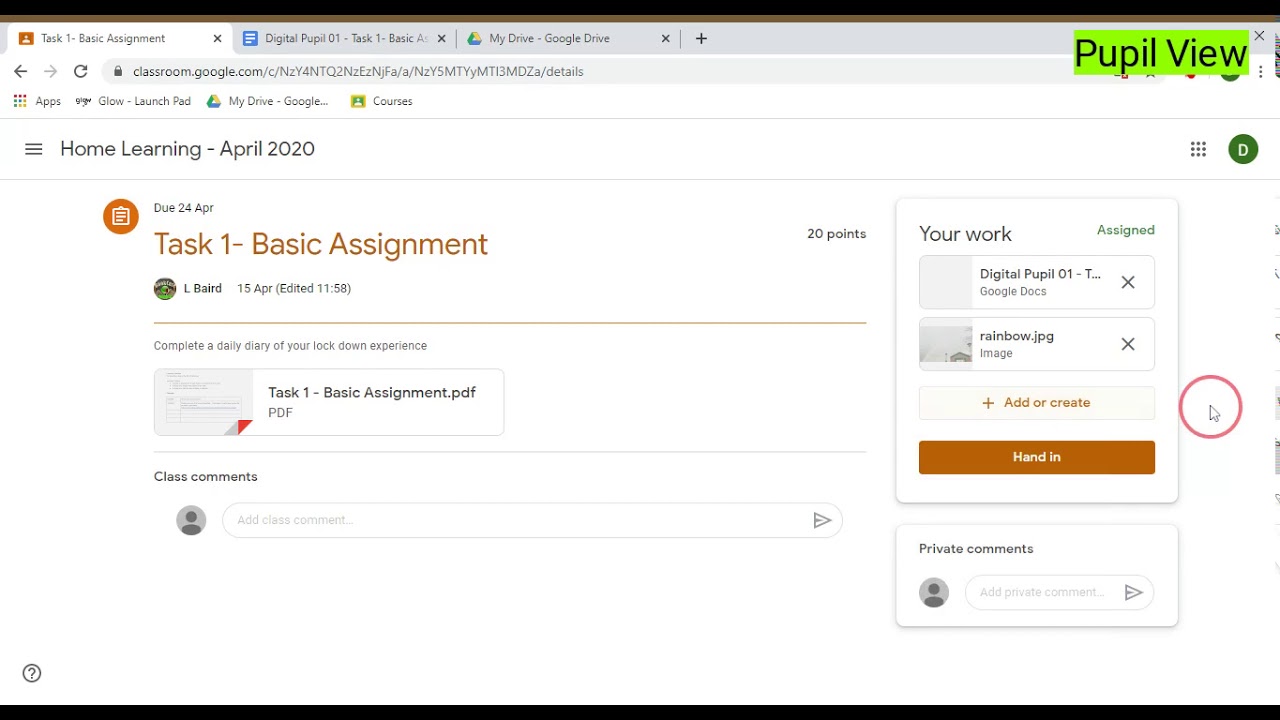Click the Due 24 Apr text
The width and height of the screenshot is (1280, 720).
[x=184, y=208]
